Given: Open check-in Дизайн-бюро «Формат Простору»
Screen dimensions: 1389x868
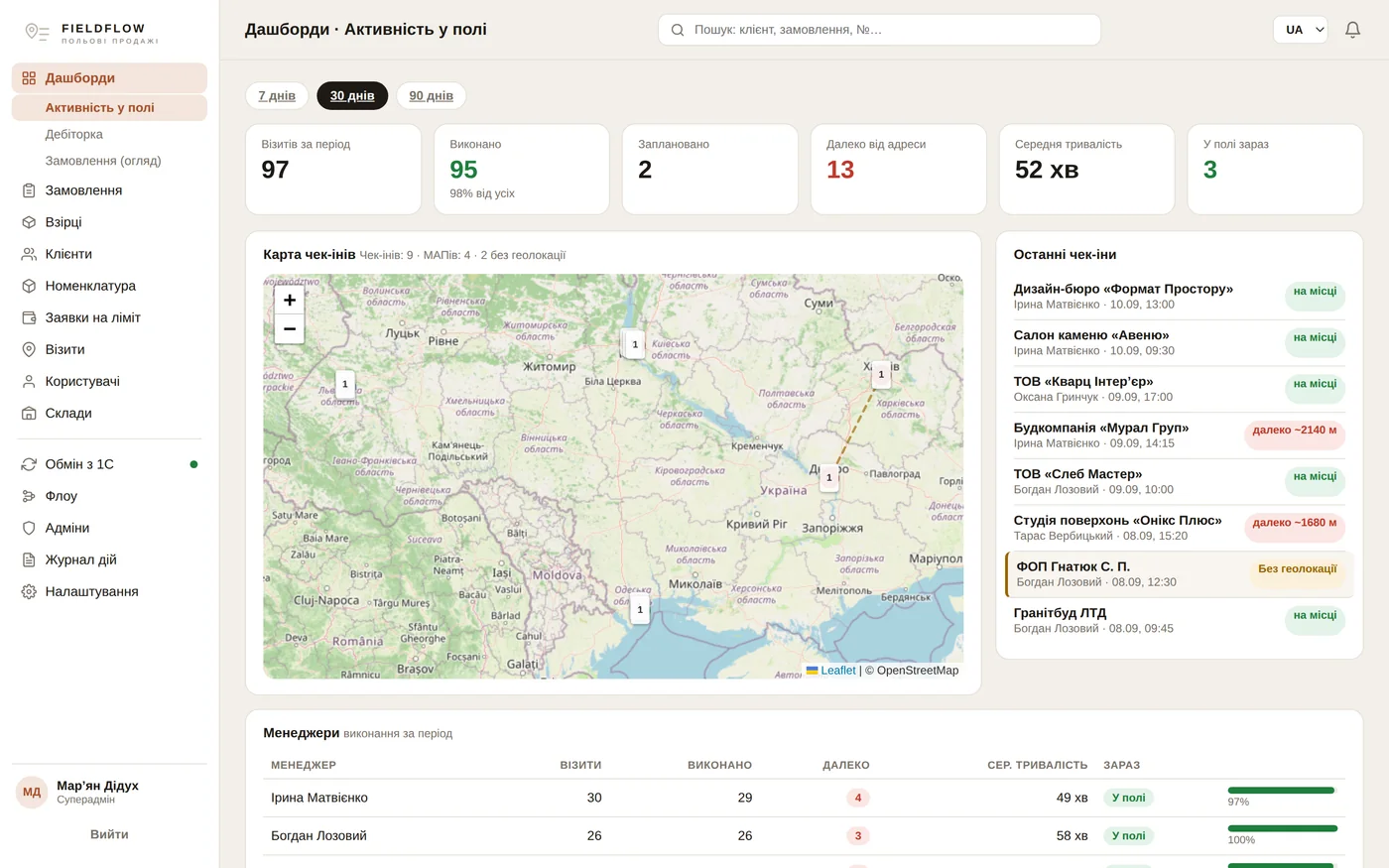Looking at the screenshot, I should coord(1179,297).
